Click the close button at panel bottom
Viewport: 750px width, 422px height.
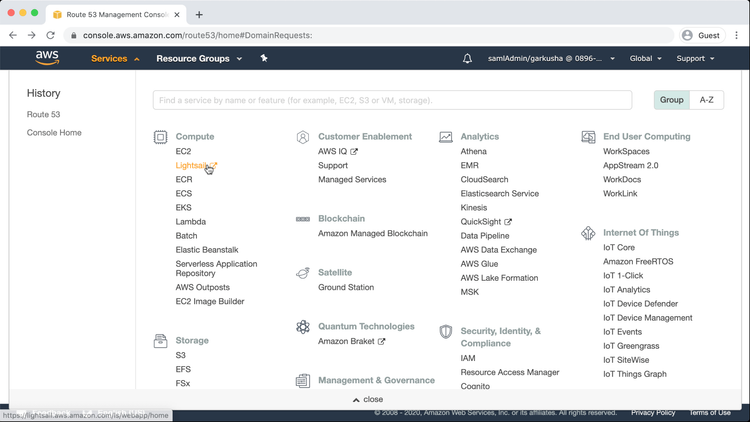coord(367,399)
